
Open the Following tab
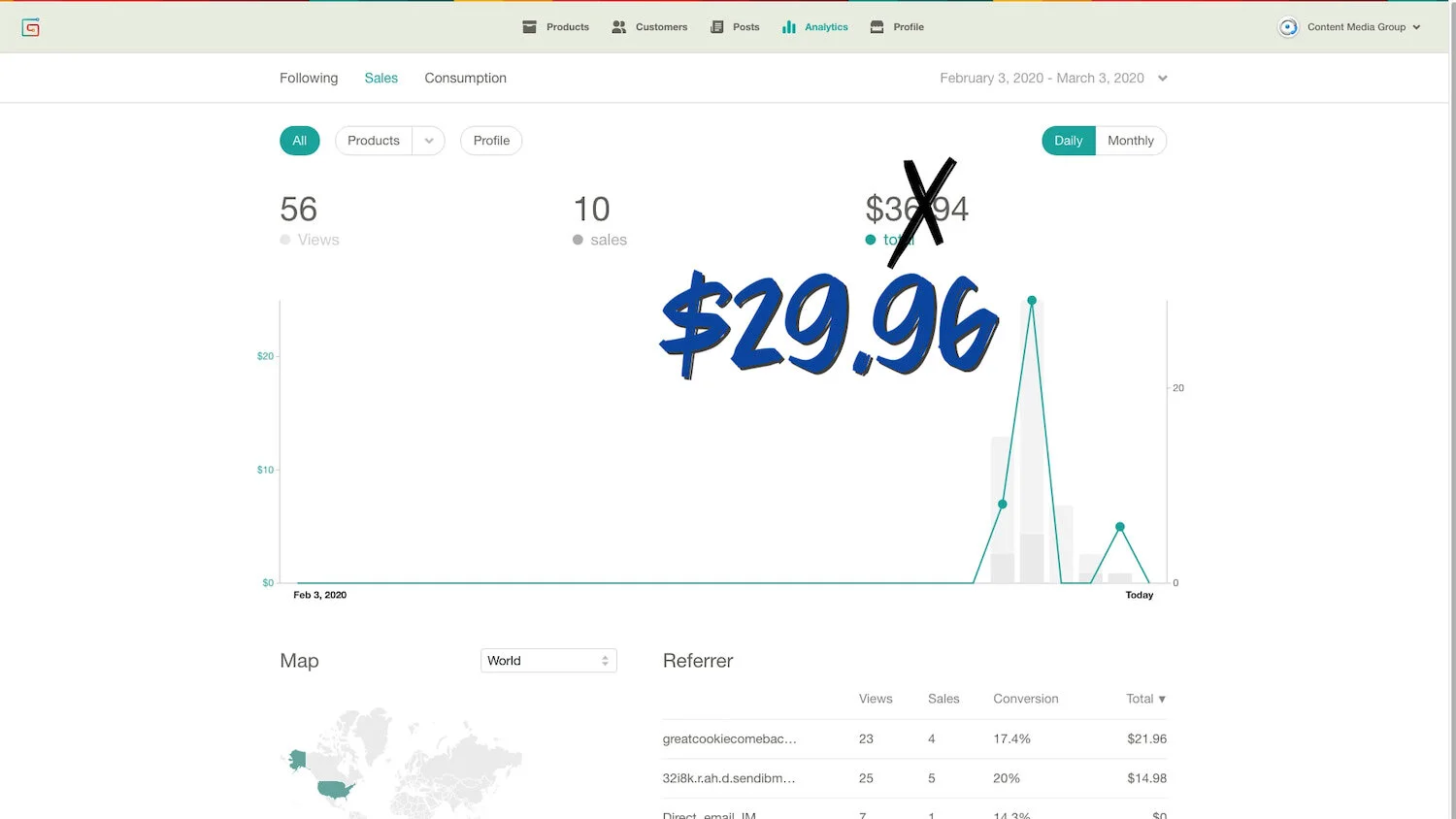[308, 78]
